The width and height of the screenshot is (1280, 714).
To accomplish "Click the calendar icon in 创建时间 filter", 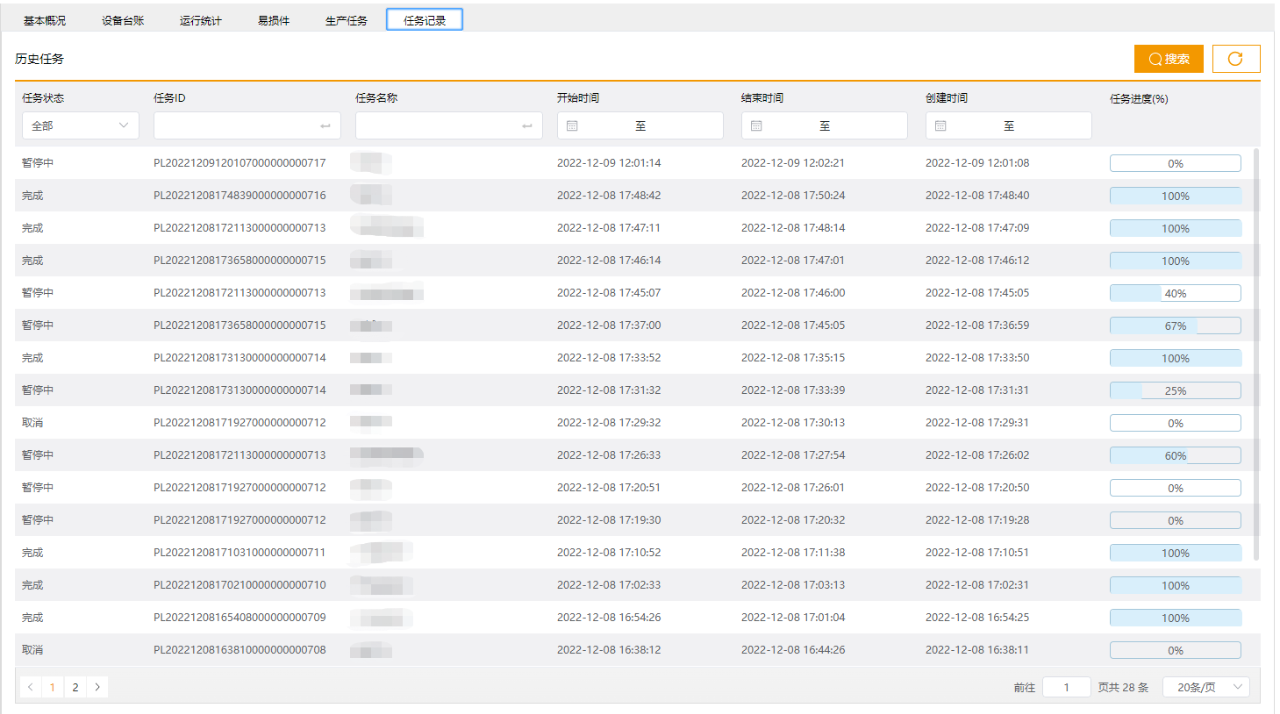I will point(940,126).
